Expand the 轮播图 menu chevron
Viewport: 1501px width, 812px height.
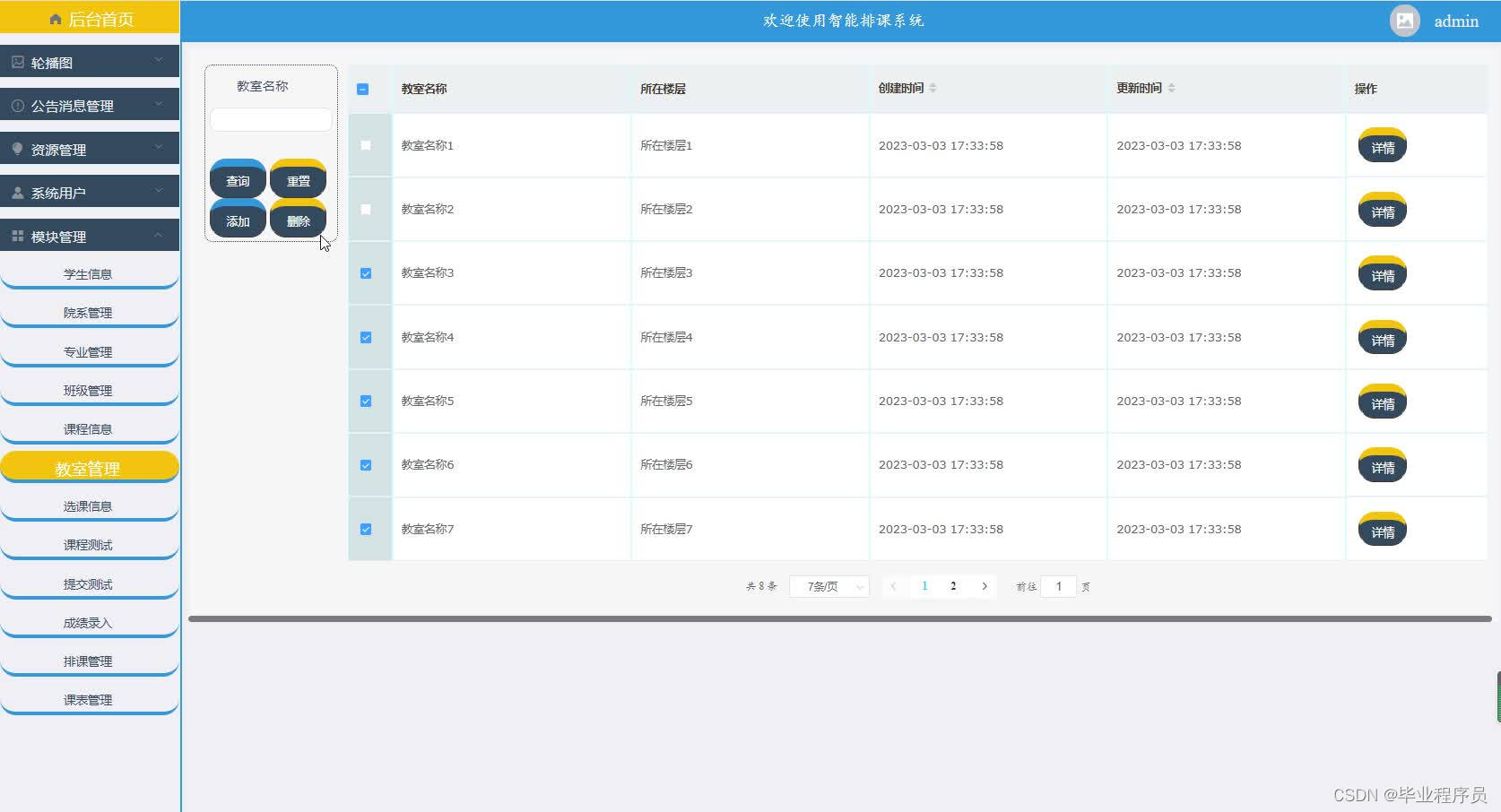(x=159, y=60)
